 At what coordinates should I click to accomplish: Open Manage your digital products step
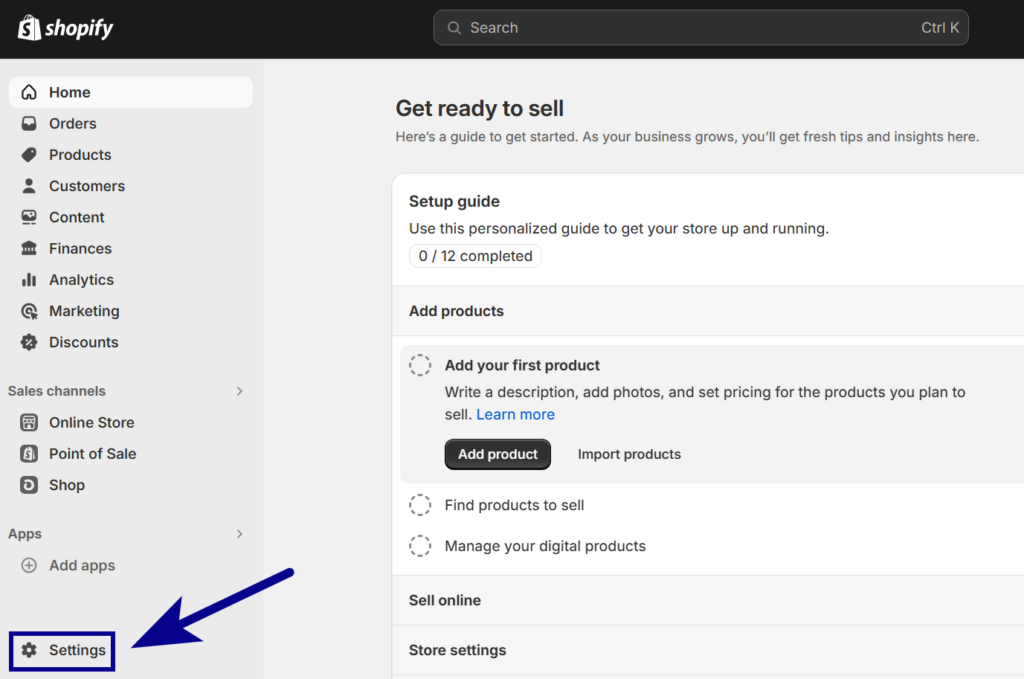(545, 546)
